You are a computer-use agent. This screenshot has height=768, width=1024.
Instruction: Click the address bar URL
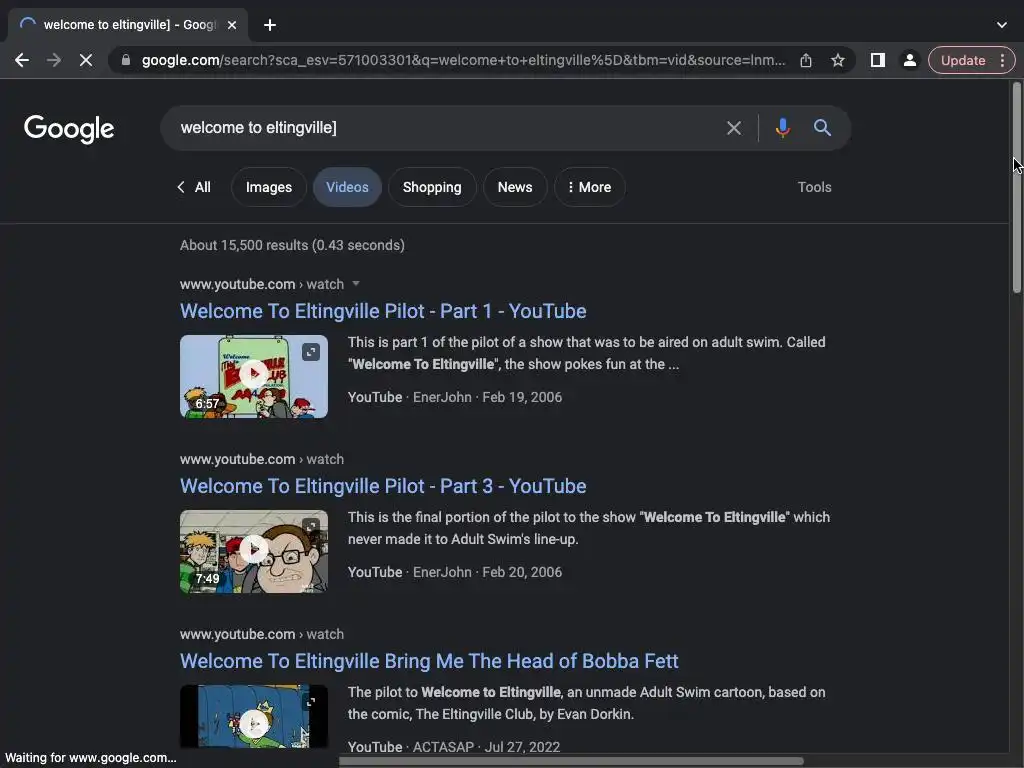(463, 60)
